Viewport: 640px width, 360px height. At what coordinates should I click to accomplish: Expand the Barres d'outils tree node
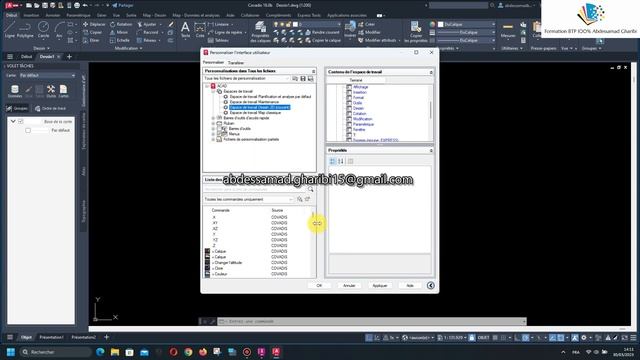(213, 129)
